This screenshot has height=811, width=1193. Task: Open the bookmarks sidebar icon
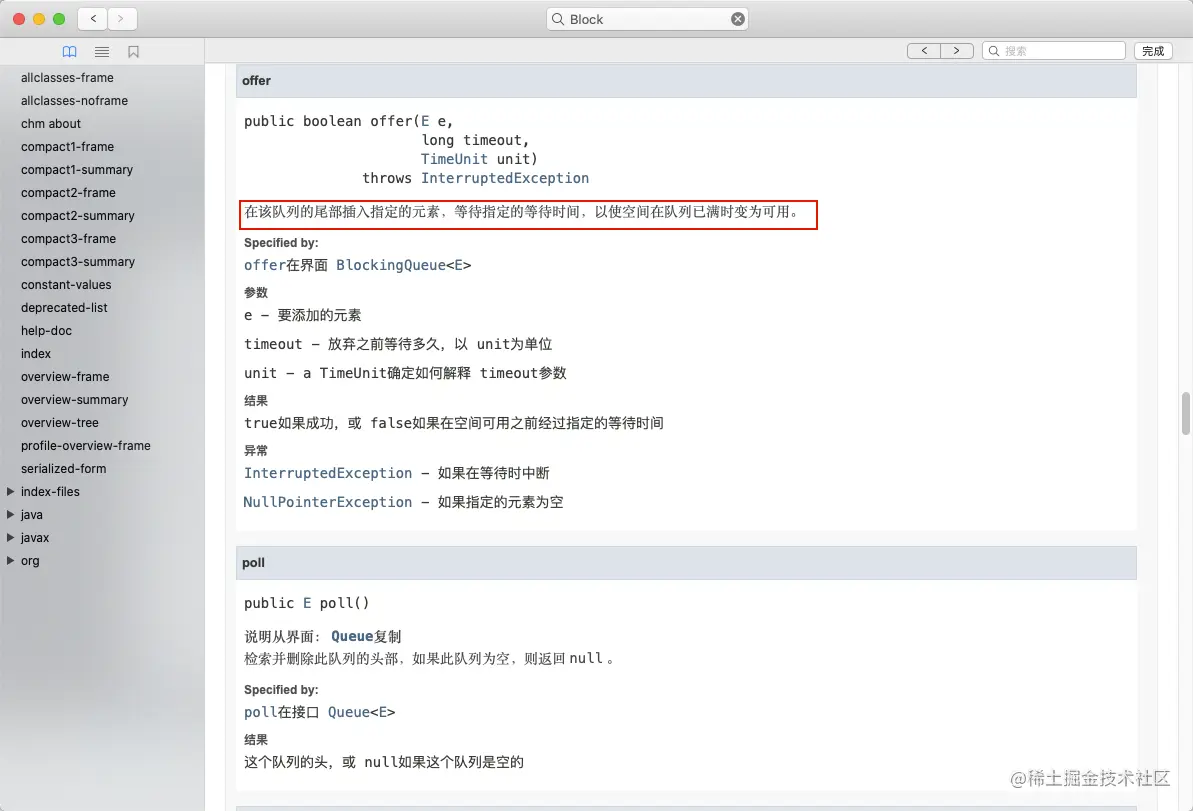(x=134, y=52)
